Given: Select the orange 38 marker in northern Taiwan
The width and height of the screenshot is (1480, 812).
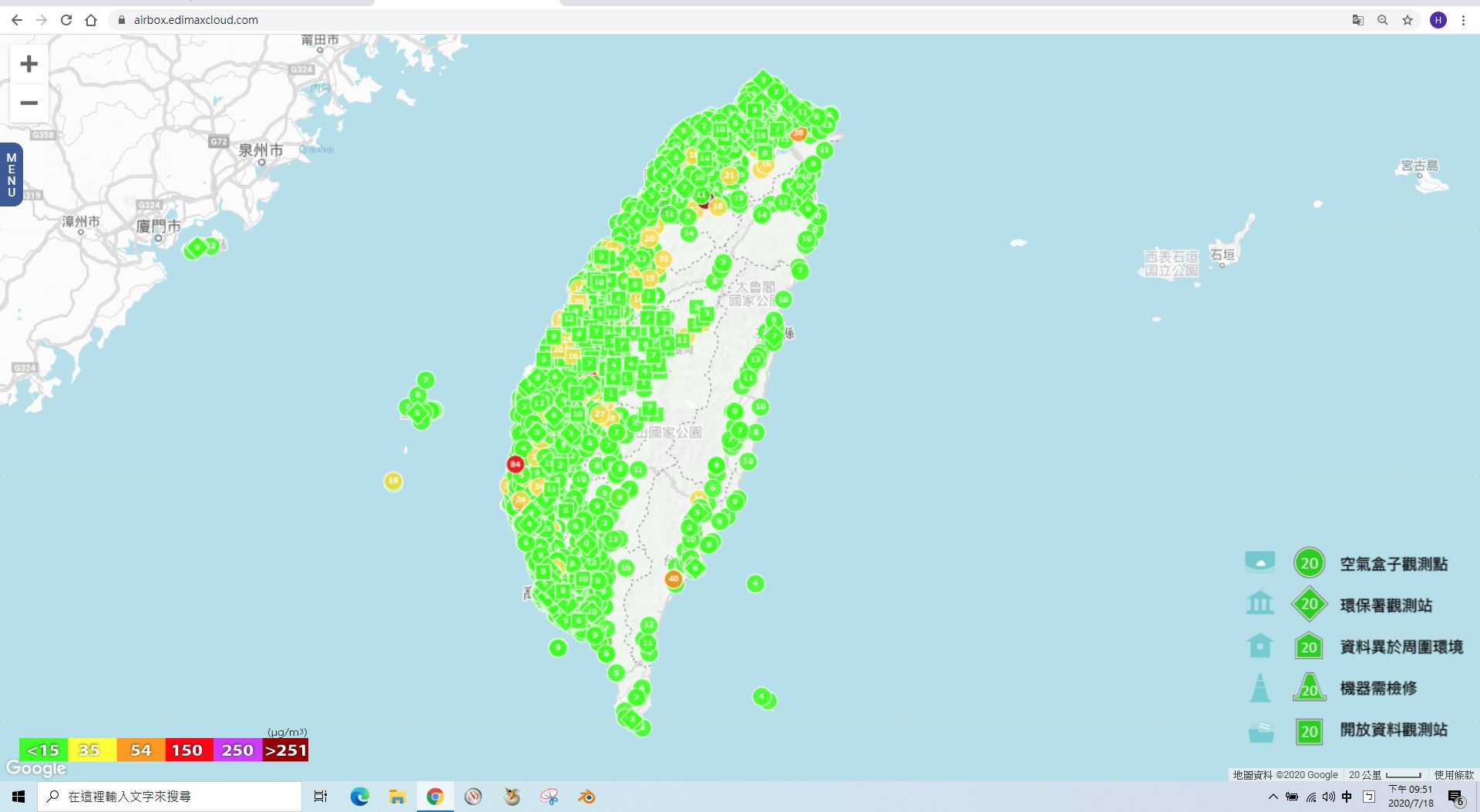Looking at the screenshot, I should pyautogui.click(x=798, y=133).
